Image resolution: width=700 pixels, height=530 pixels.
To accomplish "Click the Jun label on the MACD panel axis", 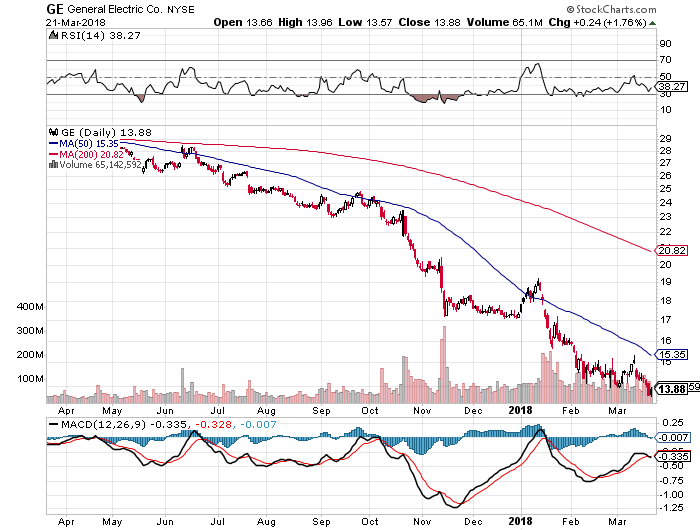I will (165, 522).
